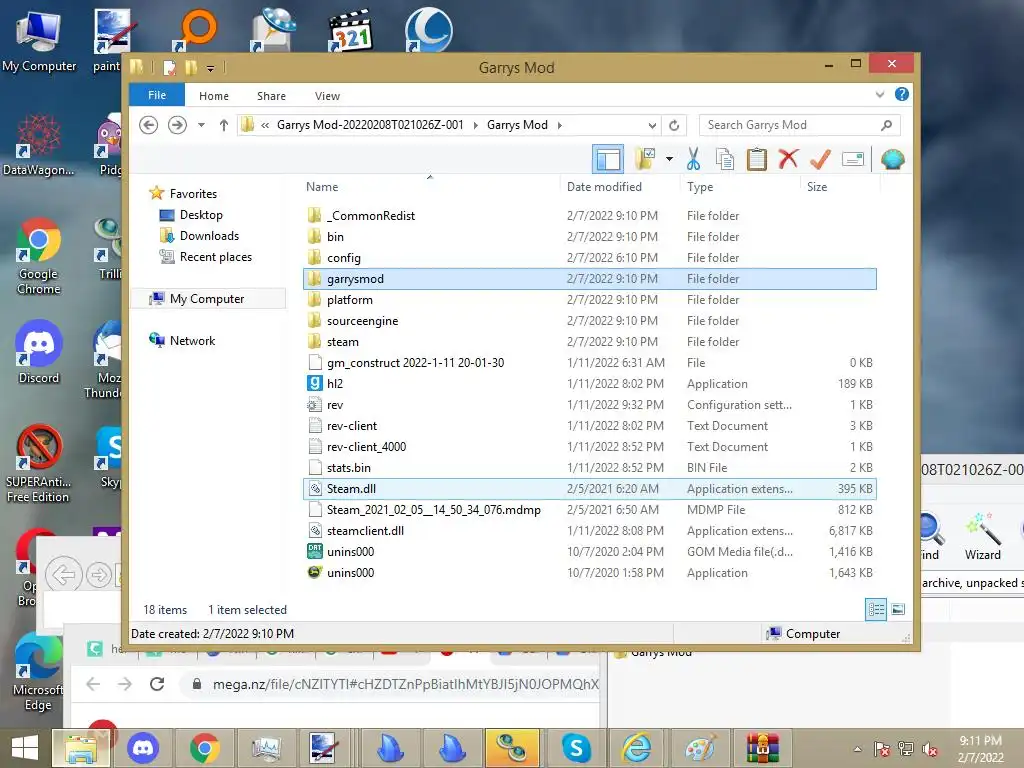Select the hl2 application file

coord(590,383)
